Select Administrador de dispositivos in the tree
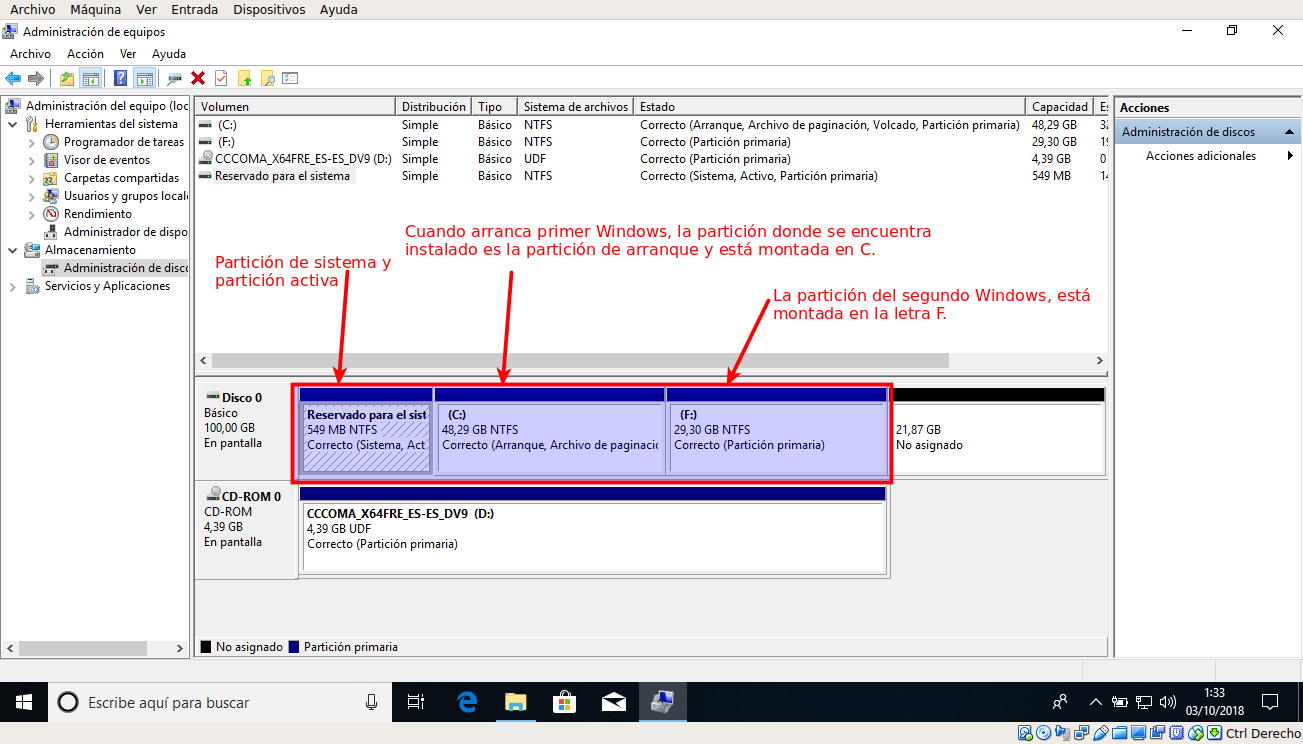 click(x=125, y=232)
